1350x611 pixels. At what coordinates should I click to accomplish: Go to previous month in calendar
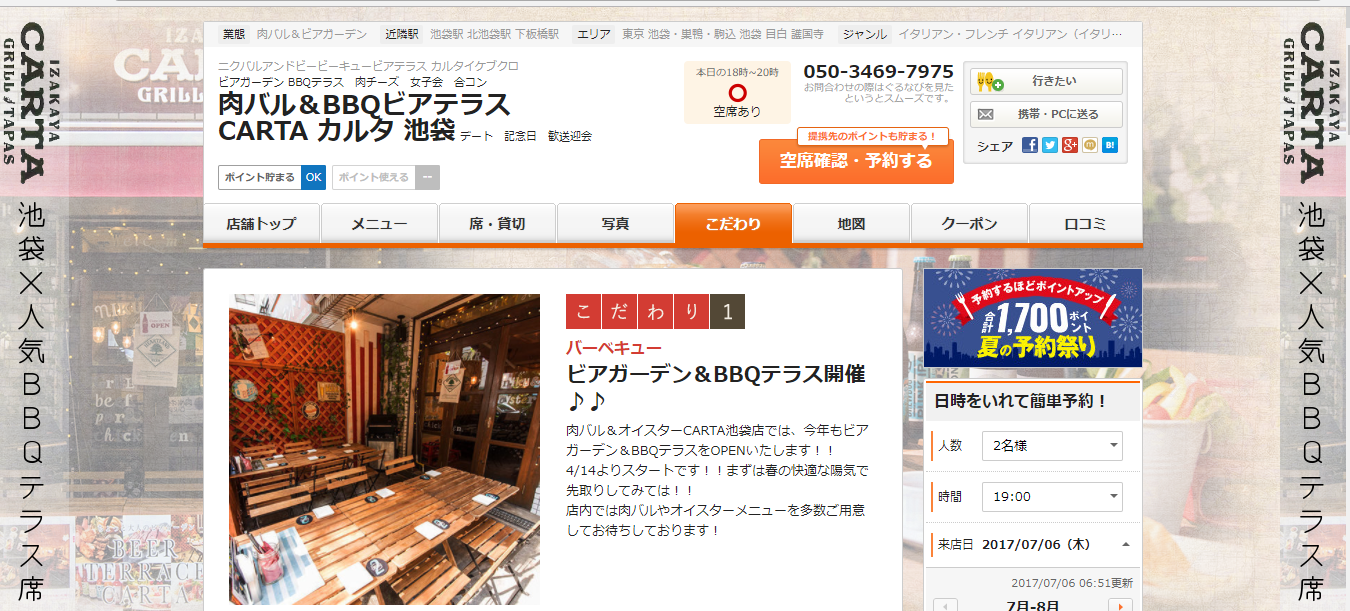945,605
